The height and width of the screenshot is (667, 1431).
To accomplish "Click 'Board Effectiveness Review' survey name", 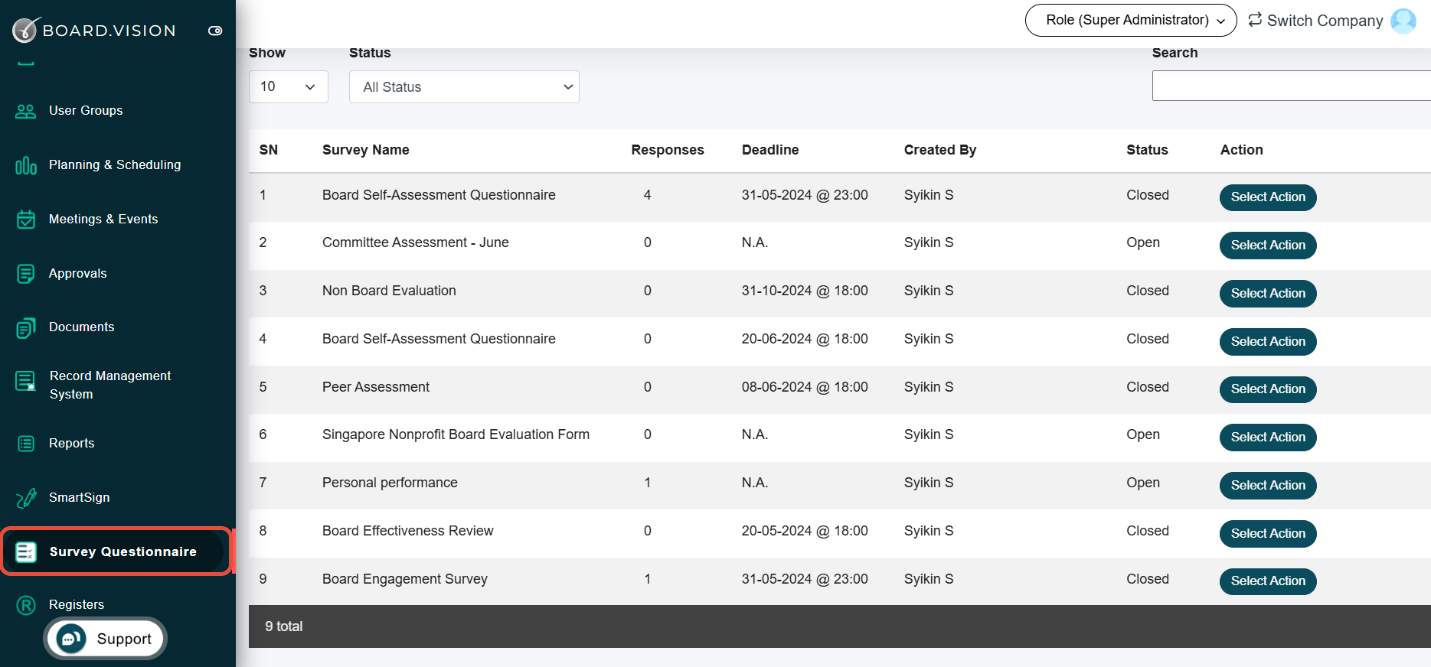I will [x=408, y=530].
